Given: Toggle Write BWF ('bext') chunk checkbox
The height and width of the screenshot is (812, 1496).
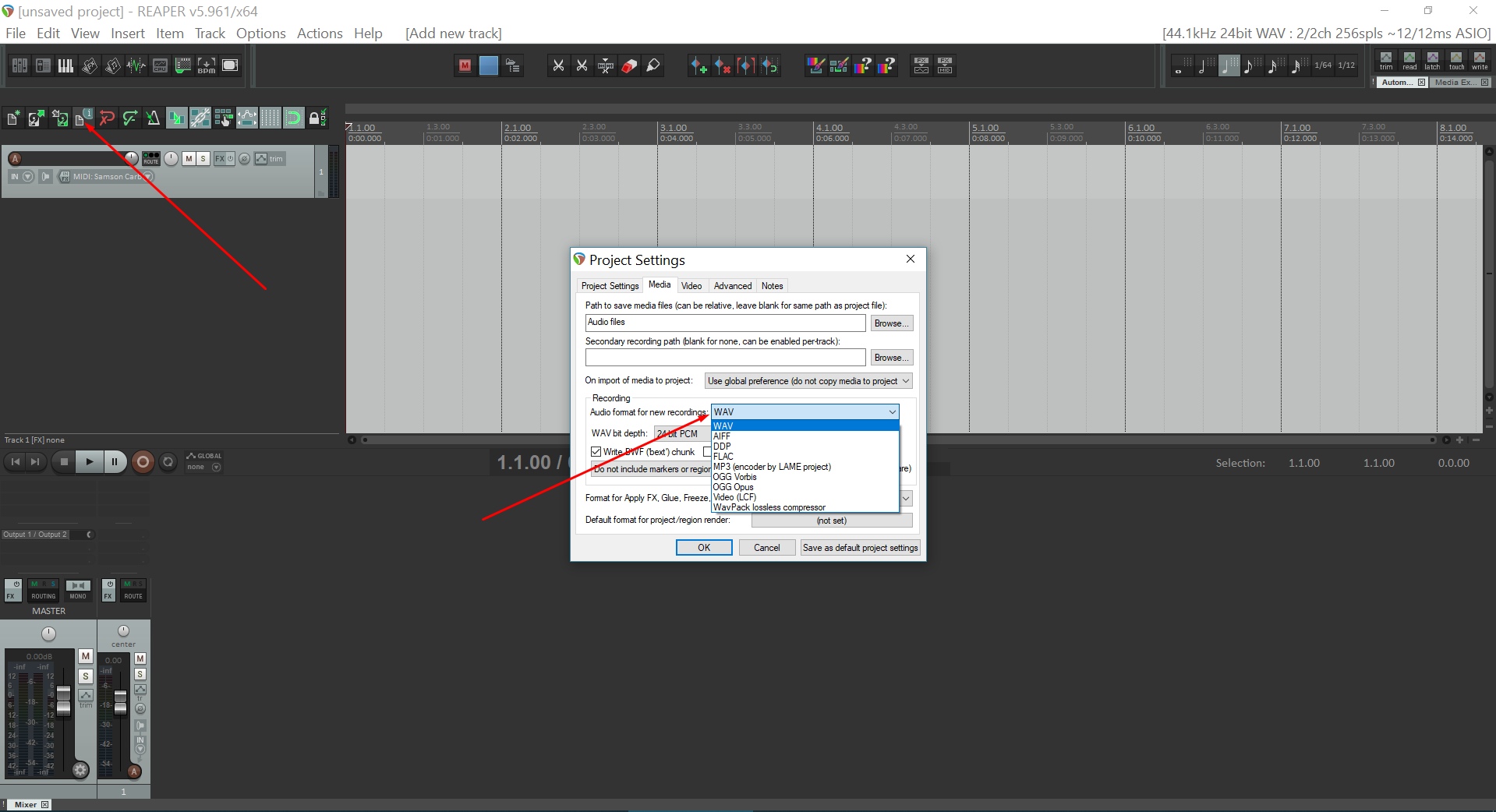Looking at the screenshot, I should coord(596,452).
